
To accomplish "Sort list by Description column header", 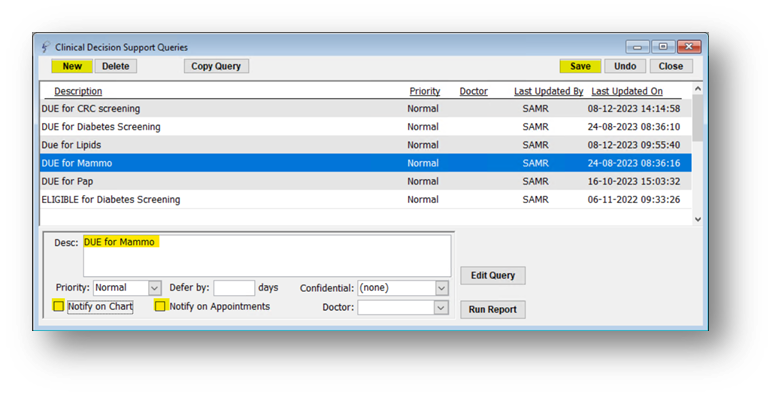I will tap(78, 91).
